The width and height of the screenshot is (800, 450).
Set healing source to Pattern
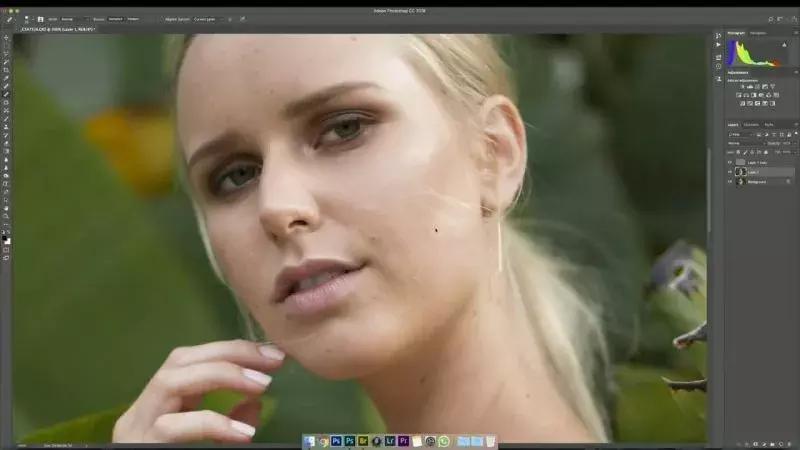[133, 19]
